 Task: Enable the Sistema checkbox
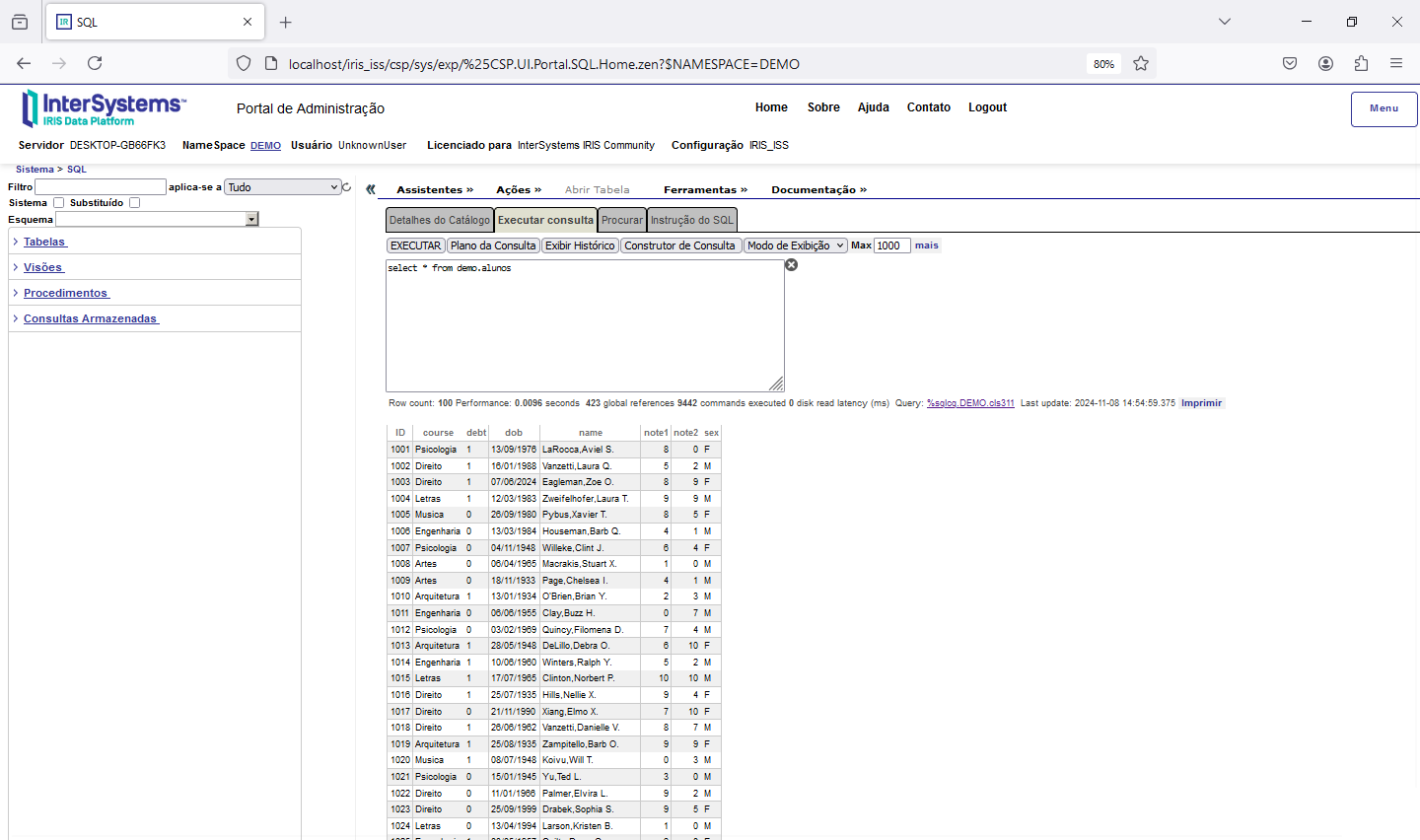tap(59, 203)
